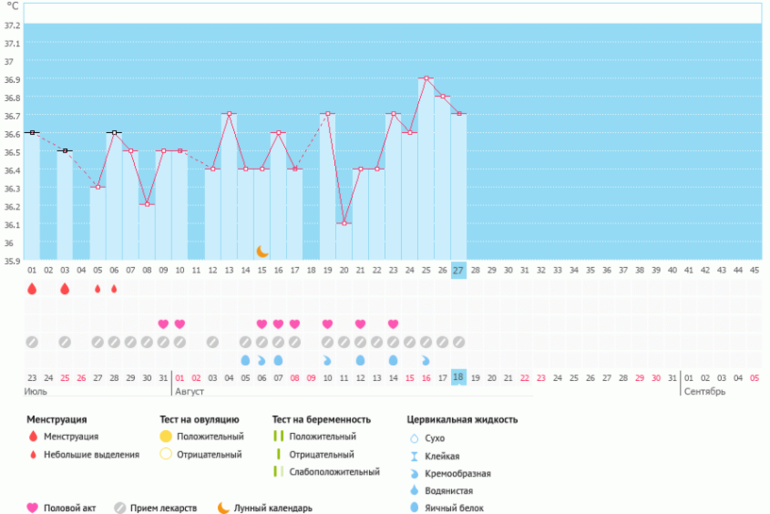The image size is (770, 514).
Task: Click the orange moon icon in the chart
Action: [262, 251]
